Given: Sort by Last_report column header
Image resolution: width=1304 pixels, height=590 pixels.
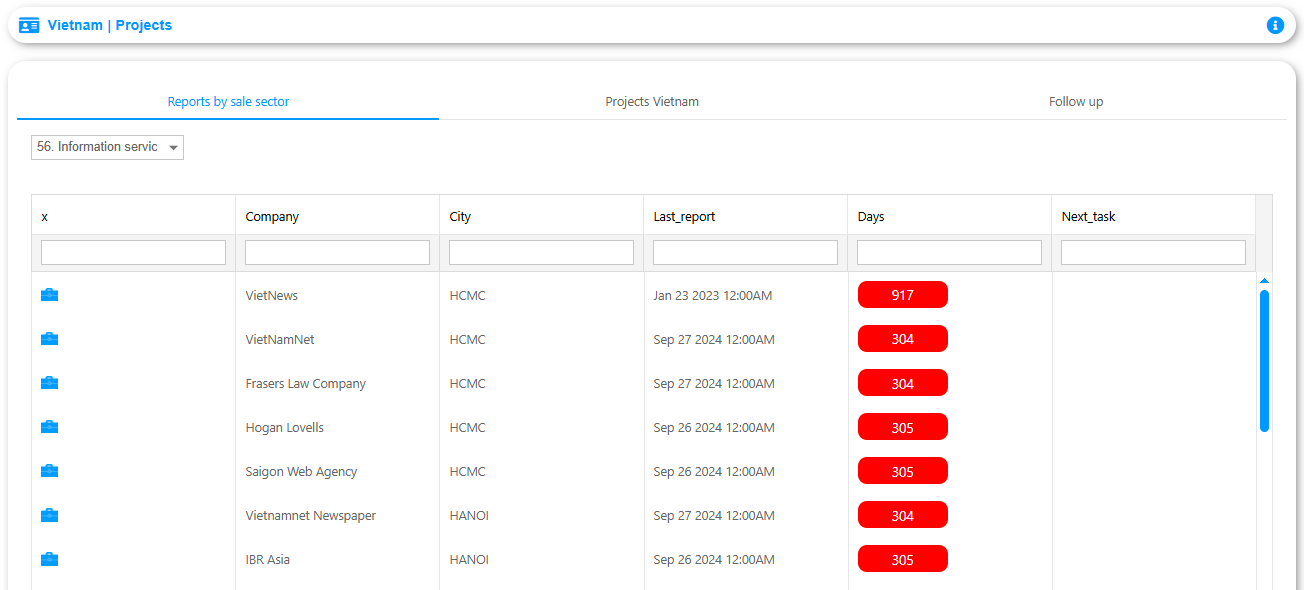Looking at the screenshot, I should tap(745, 216).
